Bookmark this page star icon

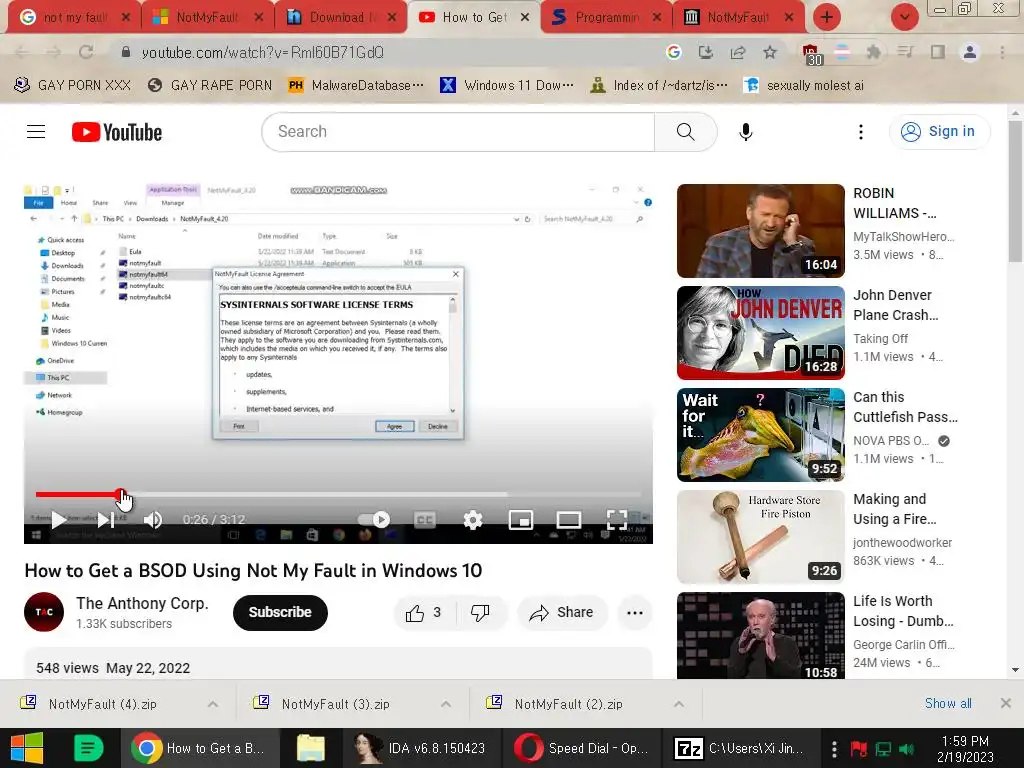pos(770,52)
